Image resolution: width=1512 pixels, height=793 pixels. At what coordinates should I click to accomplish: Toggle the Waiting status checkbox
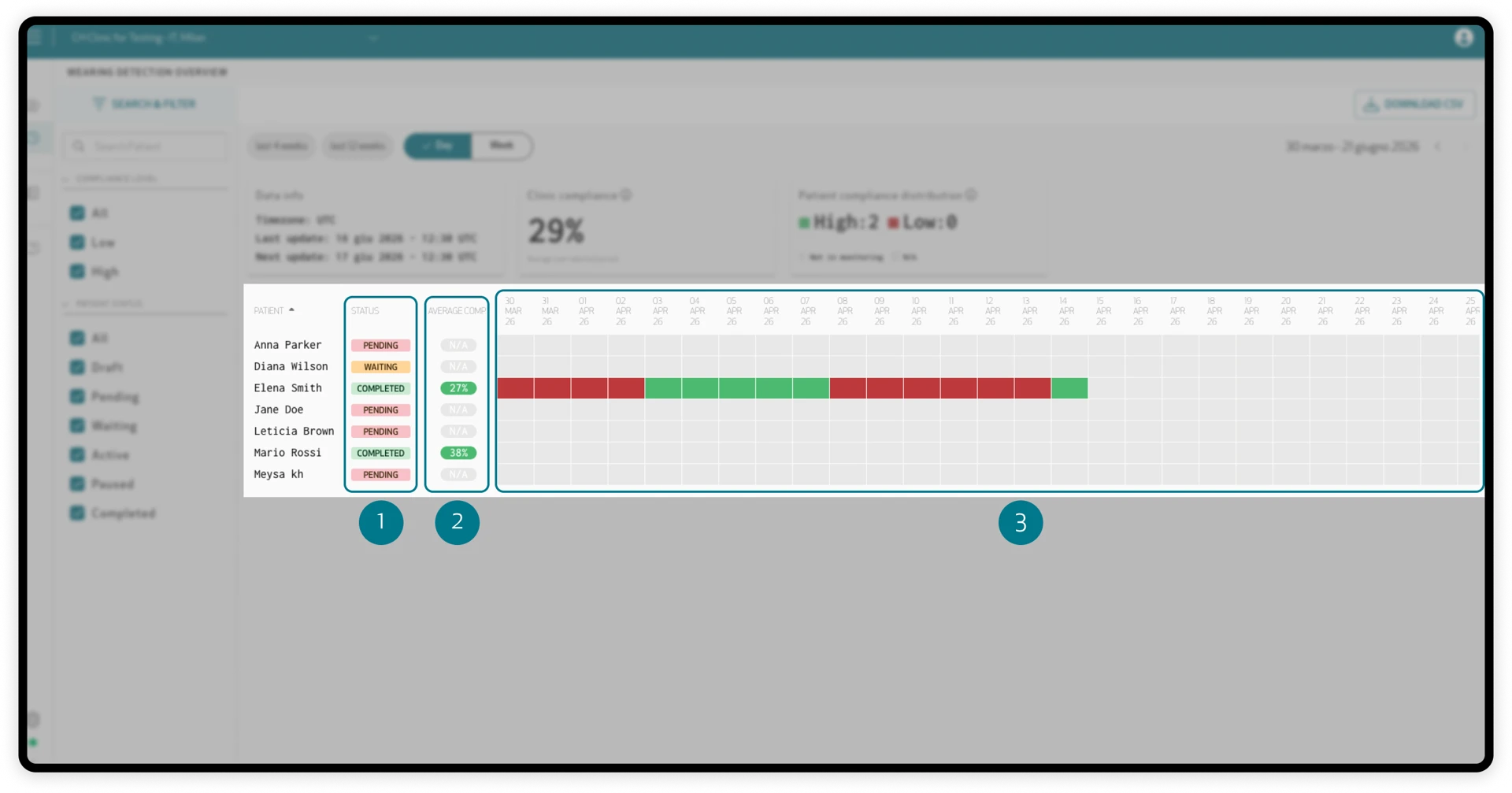click(x=77, y=425)
